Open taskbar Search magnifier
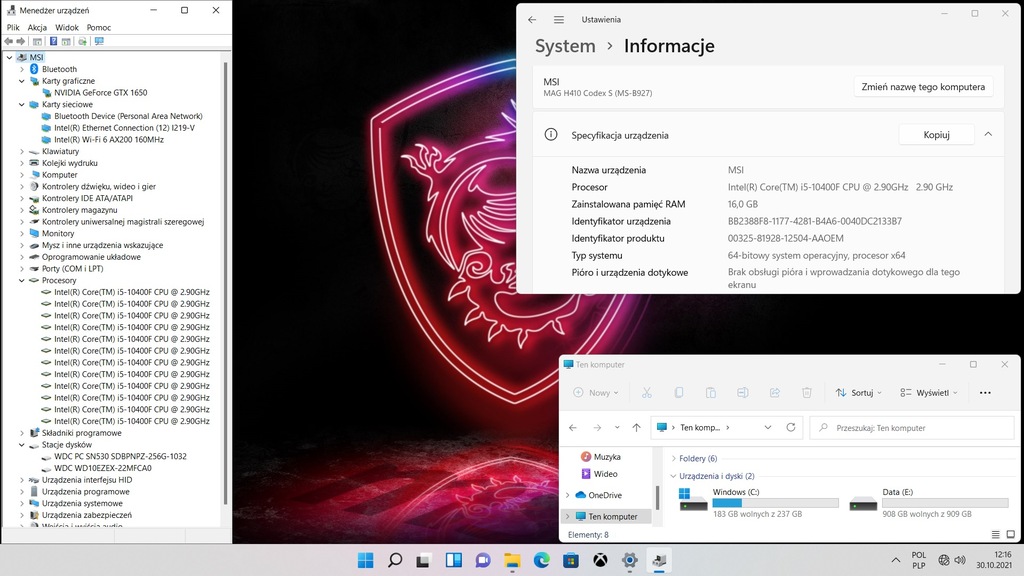 395,560
